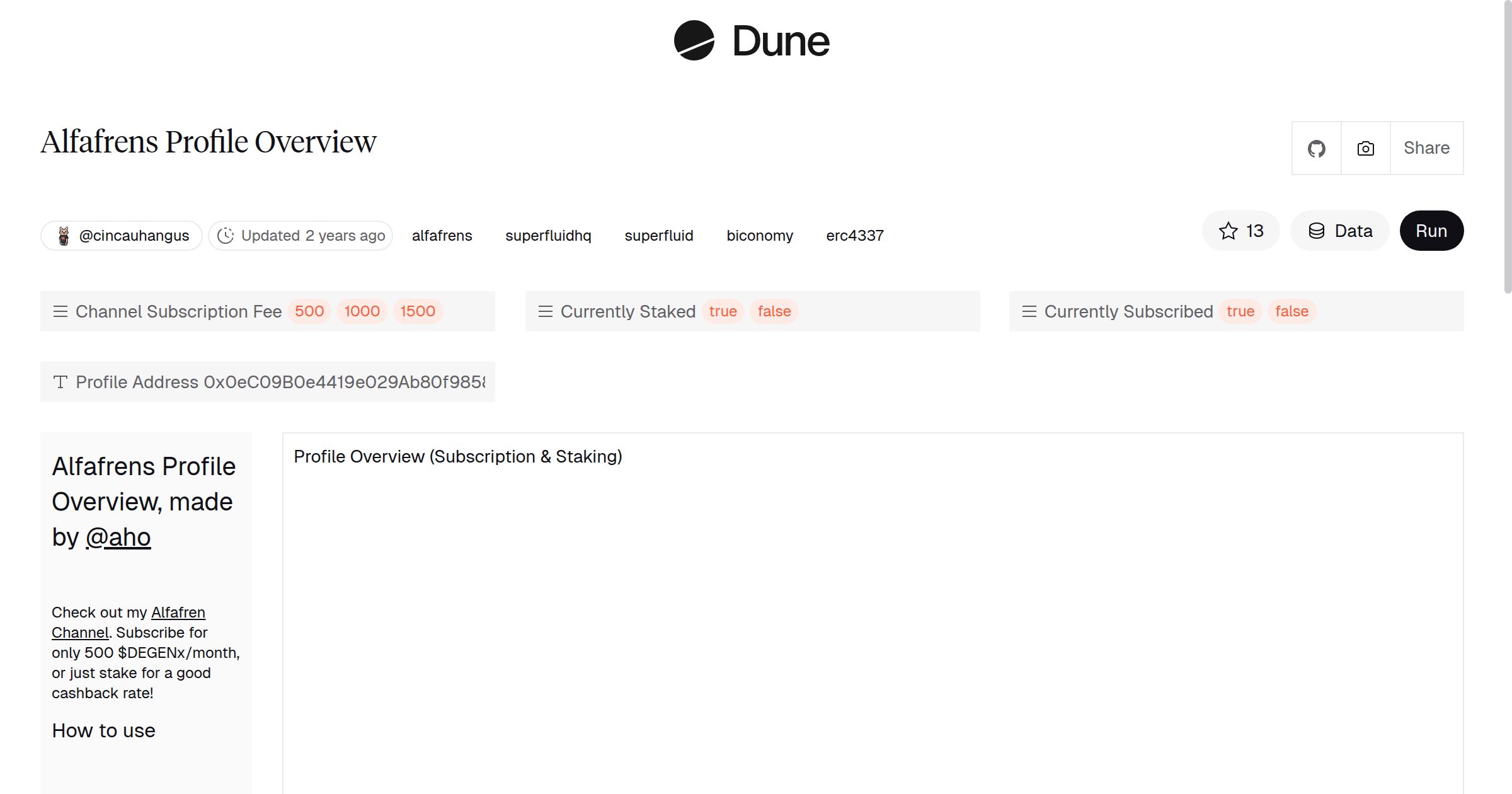Click the Profile Address input field
The height and width of the screenshot is (794, 1512).
point(343,382)
